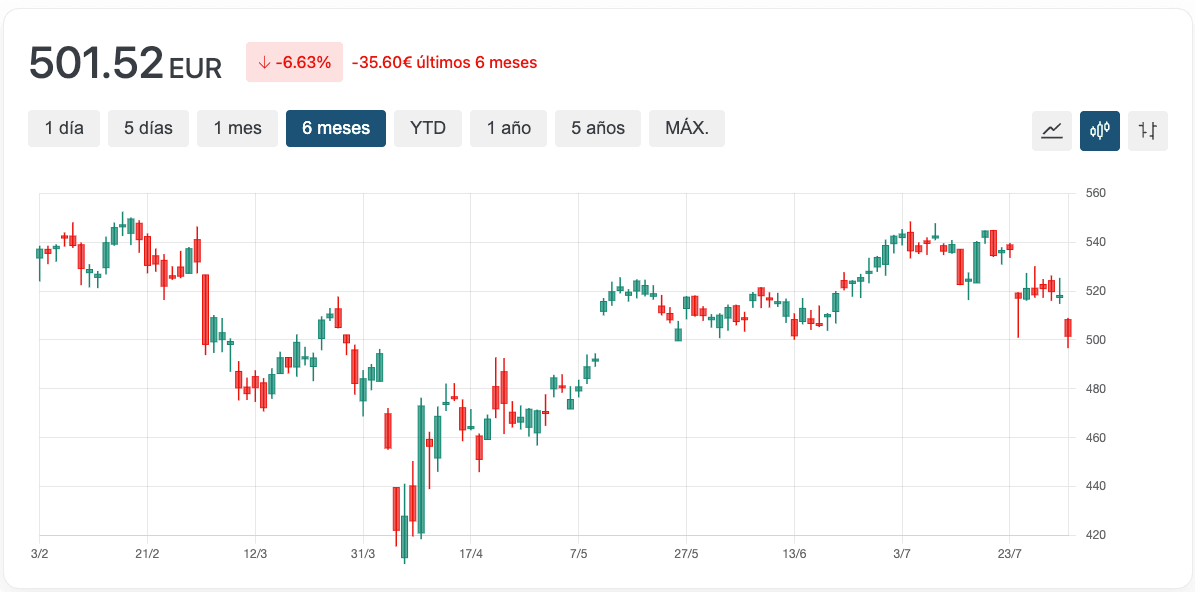1195x592 pixels.
Task: Select the 5 días time range
Action: click(x=148, y=128)
